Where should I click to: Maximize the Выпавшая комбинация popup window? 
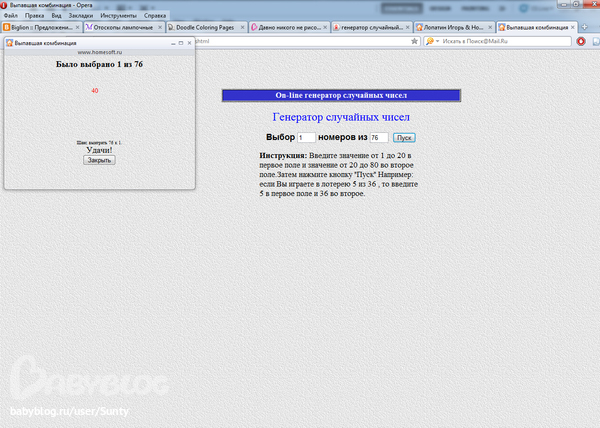pos(181,44)
